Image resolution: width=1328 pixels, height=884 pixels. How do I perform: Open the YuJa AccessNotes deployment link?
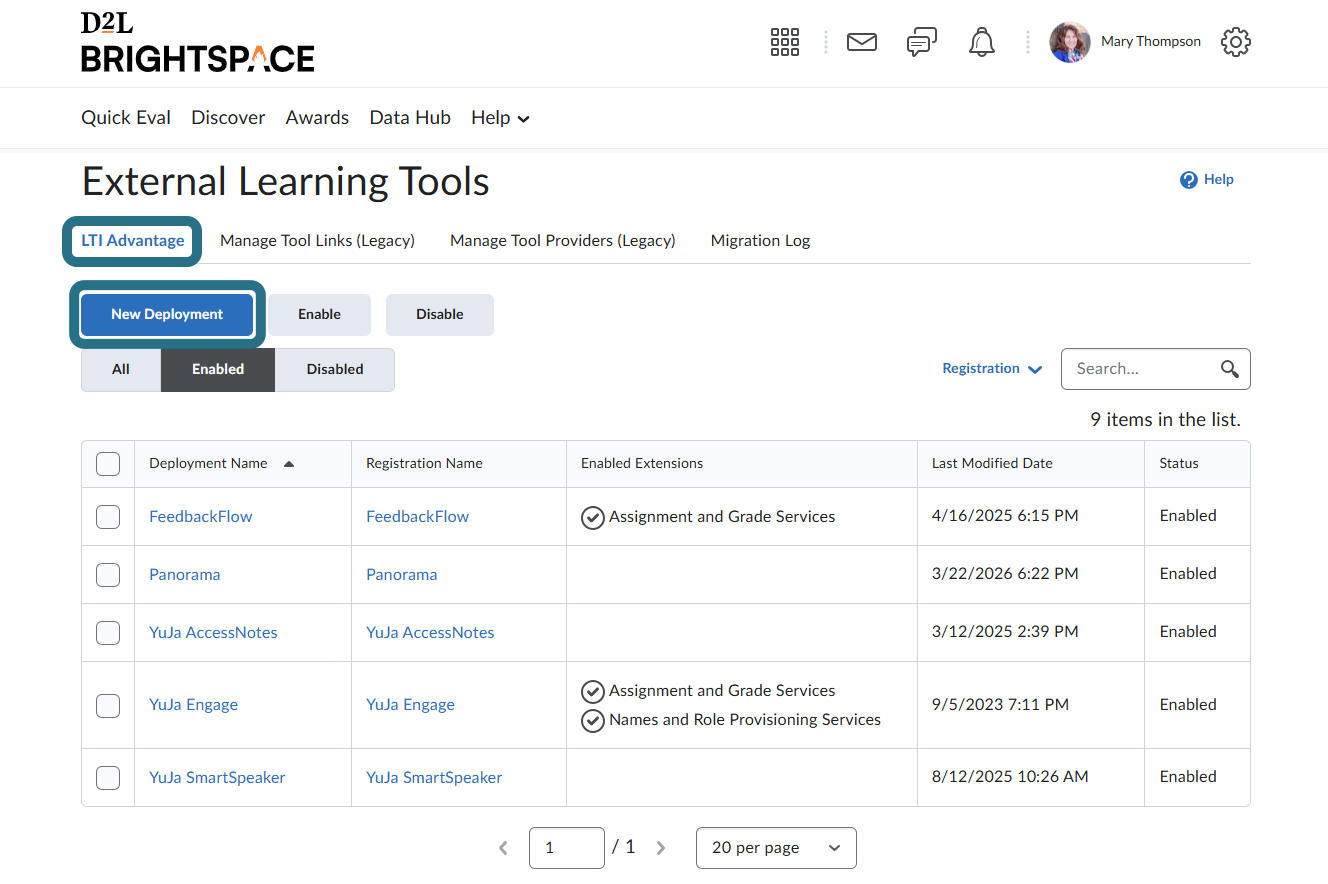[x=213, y=633]
